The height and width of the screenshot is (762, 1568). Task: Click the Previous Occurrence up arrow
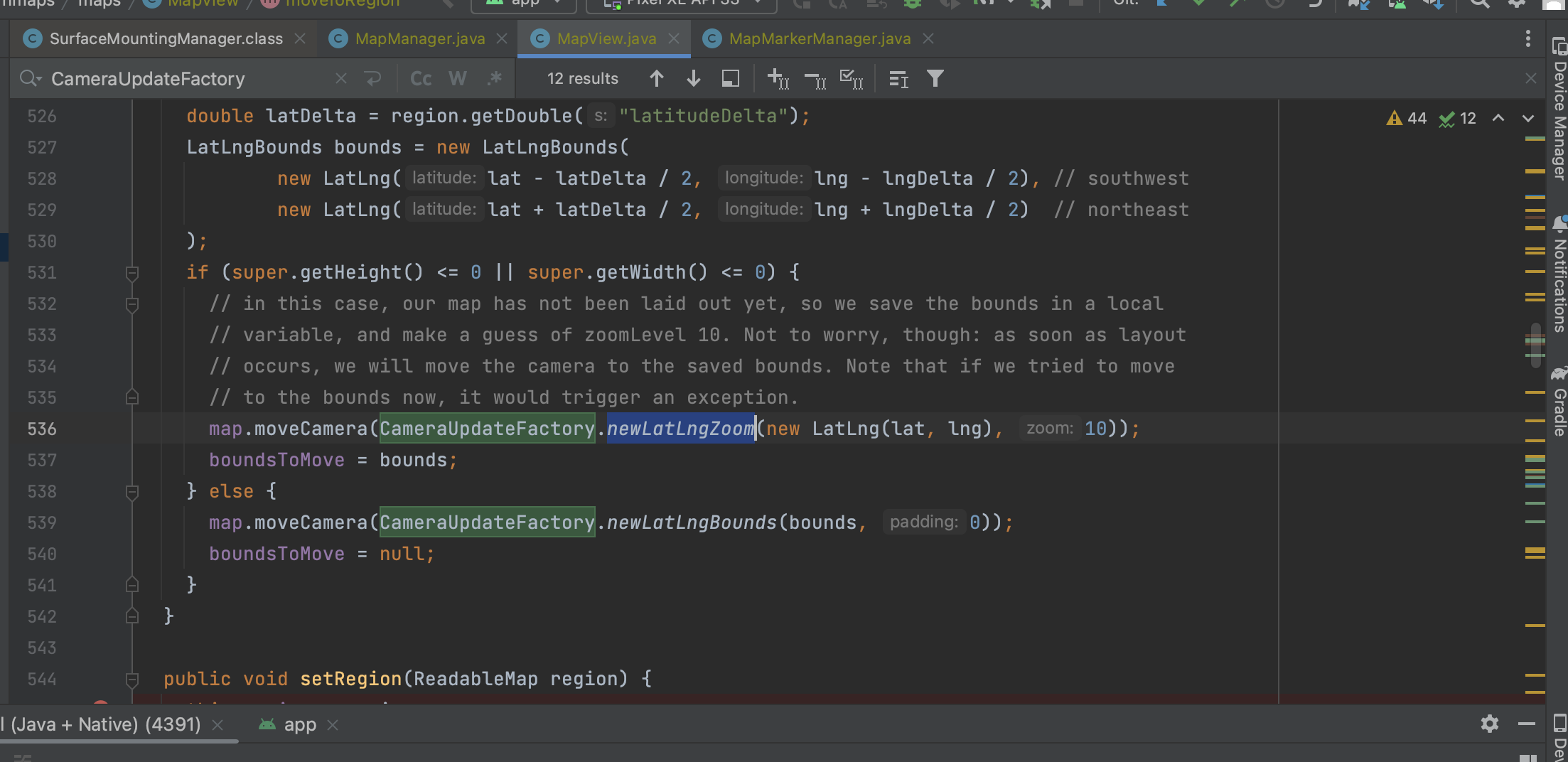(x=657, y=78)
